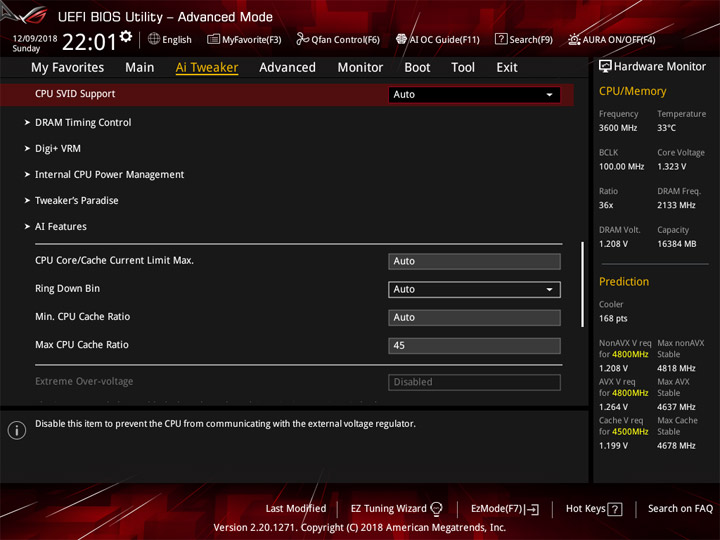Screen dimensions: 720x540
Task: Click the Max CPU Cache Ratio label
Action: 82,345
